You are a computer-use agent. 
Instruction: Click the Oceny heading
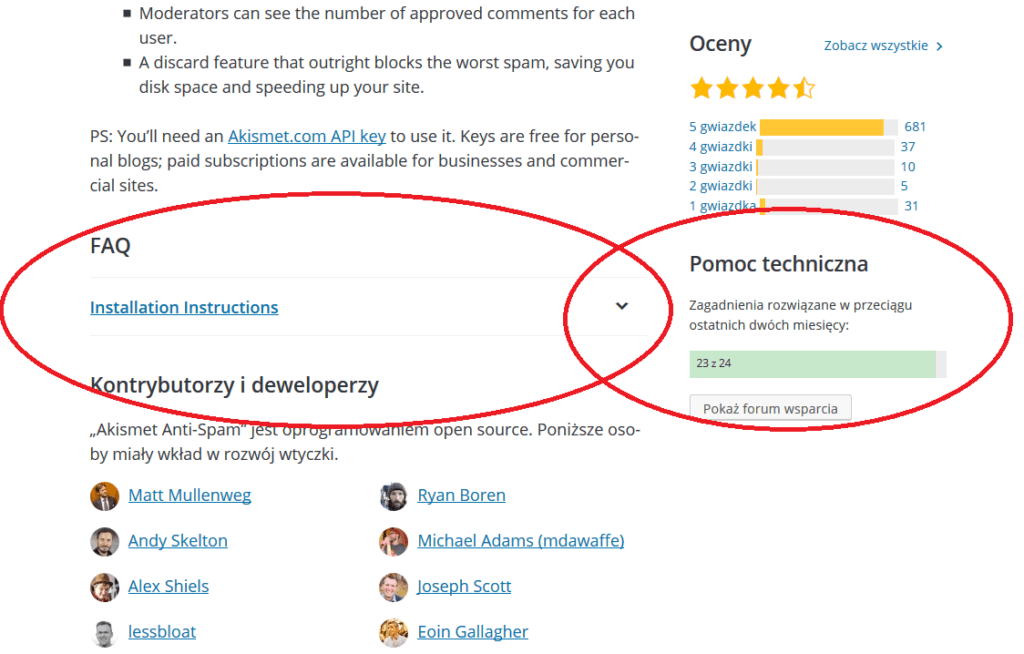(720, 44)
